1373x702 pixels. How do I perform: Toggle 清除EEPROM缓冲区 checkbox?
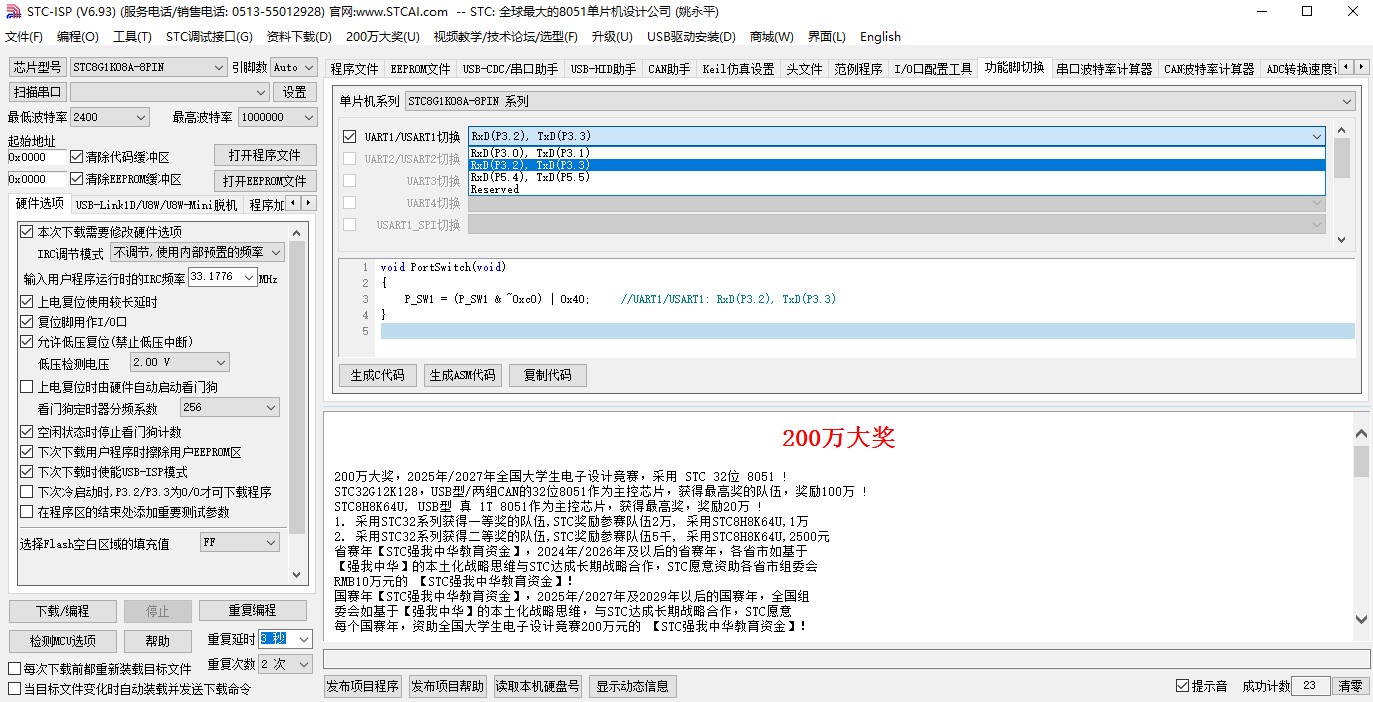(x=76, y=179)
